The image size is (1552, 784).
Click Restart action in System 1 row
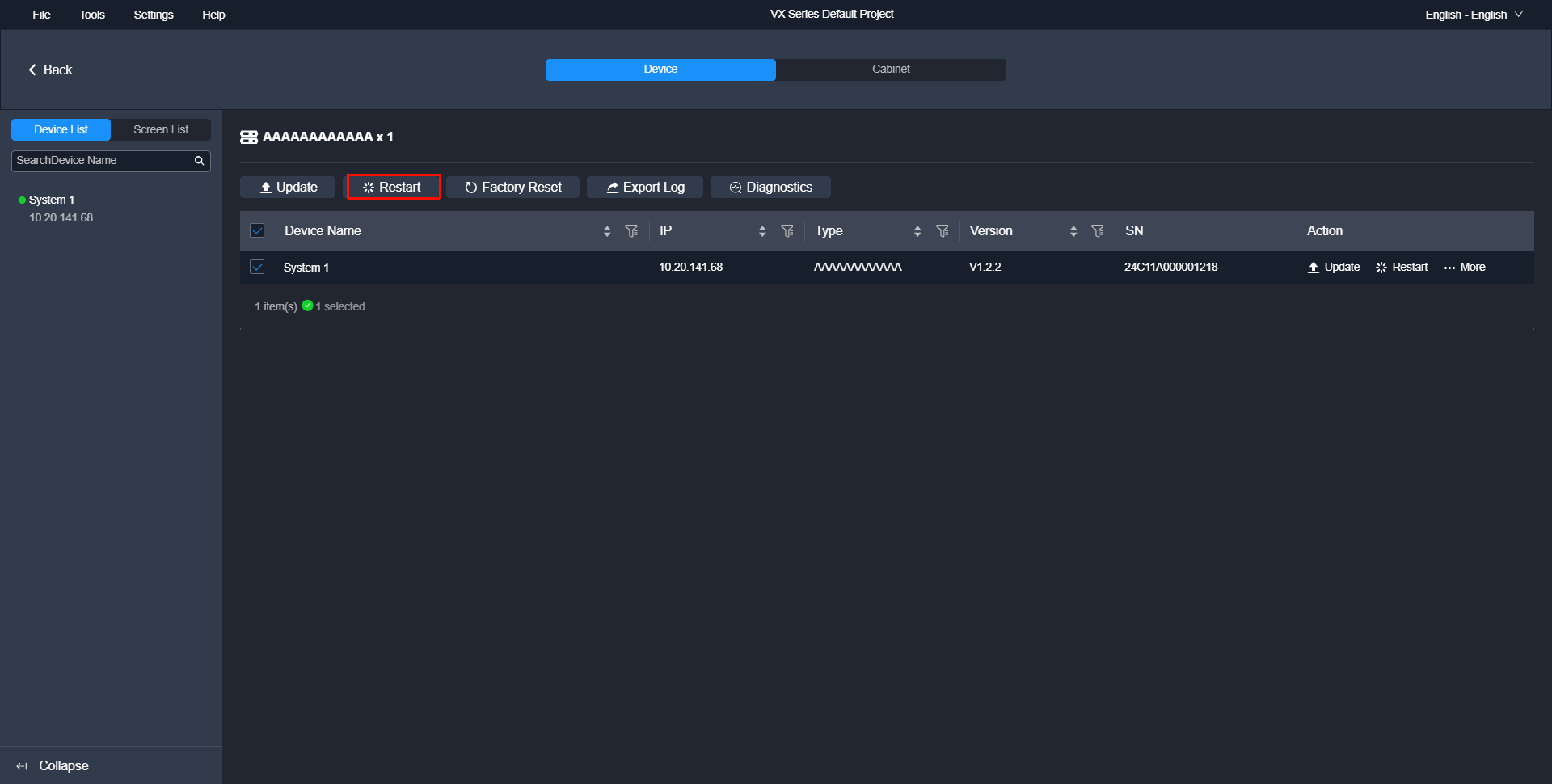tap(1402, 267)
